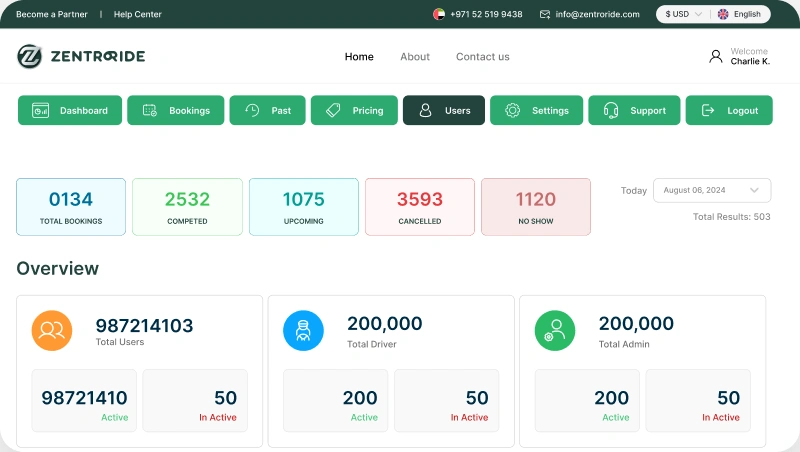Switch to the Pricing tab

click(354, 110)
